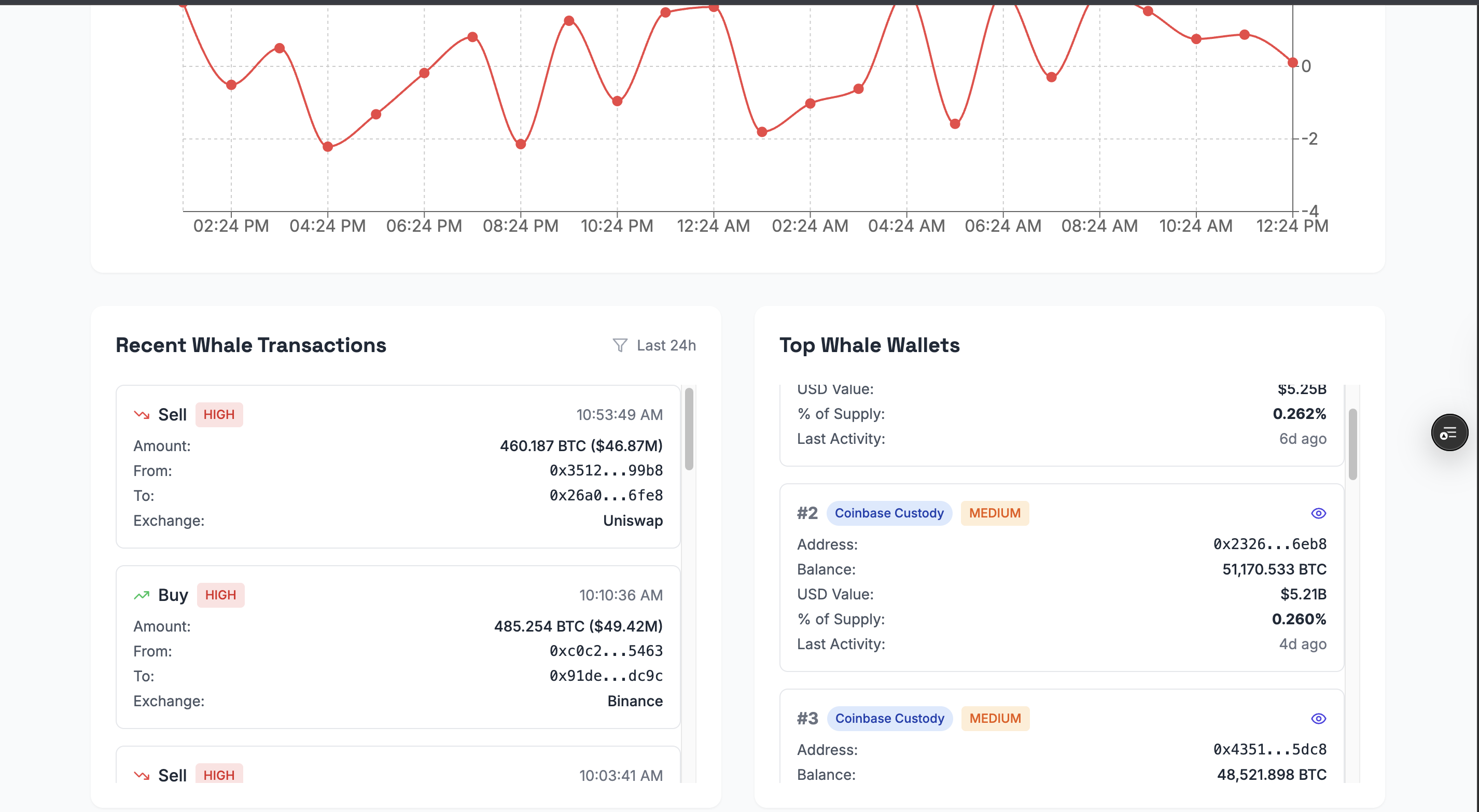Click the filter funnel icon

[x=620, y=345]
